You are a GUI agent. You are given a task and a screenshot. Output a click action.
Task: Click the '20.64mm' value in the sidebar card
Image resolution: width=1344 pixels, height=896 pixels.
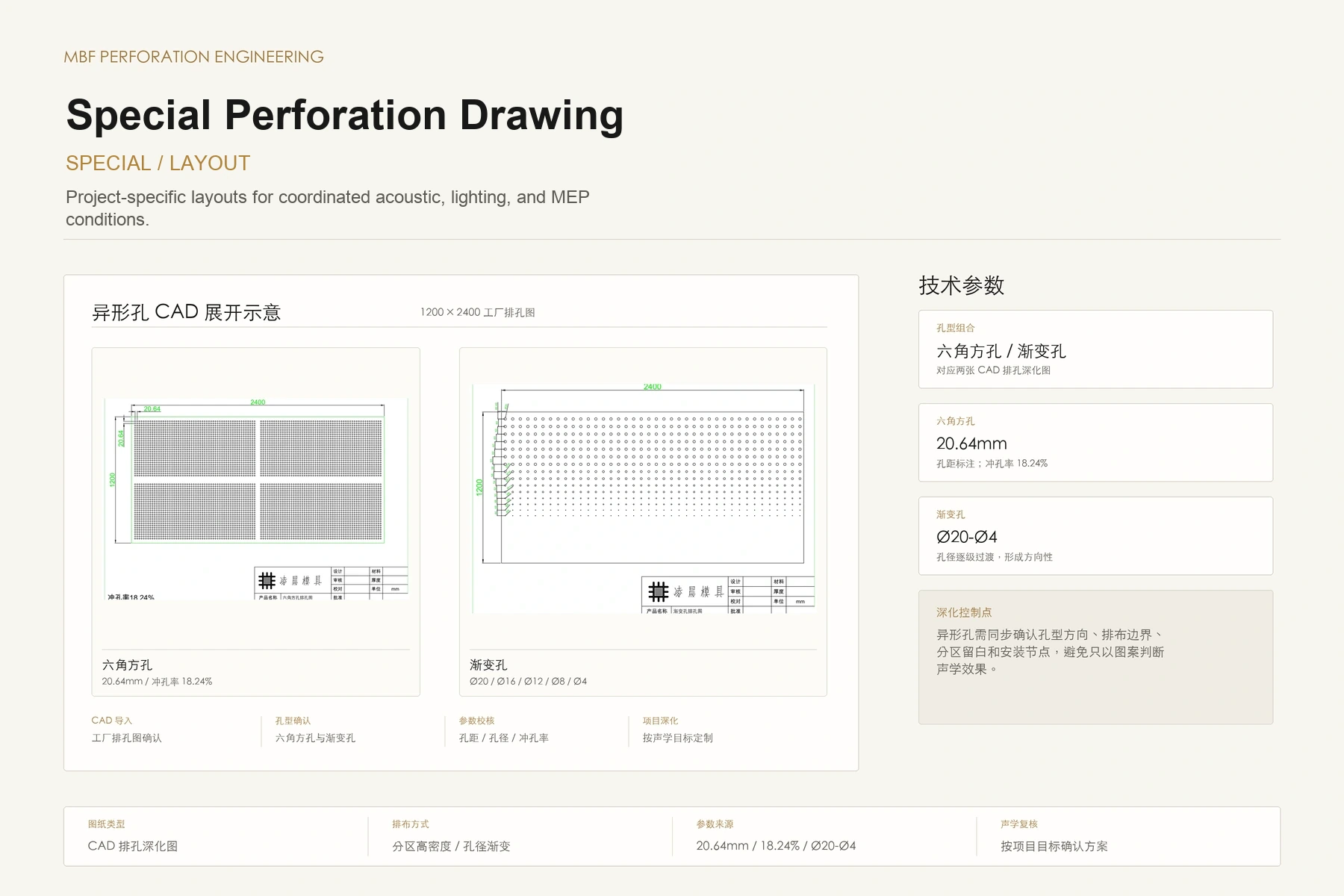coord(971,444)
